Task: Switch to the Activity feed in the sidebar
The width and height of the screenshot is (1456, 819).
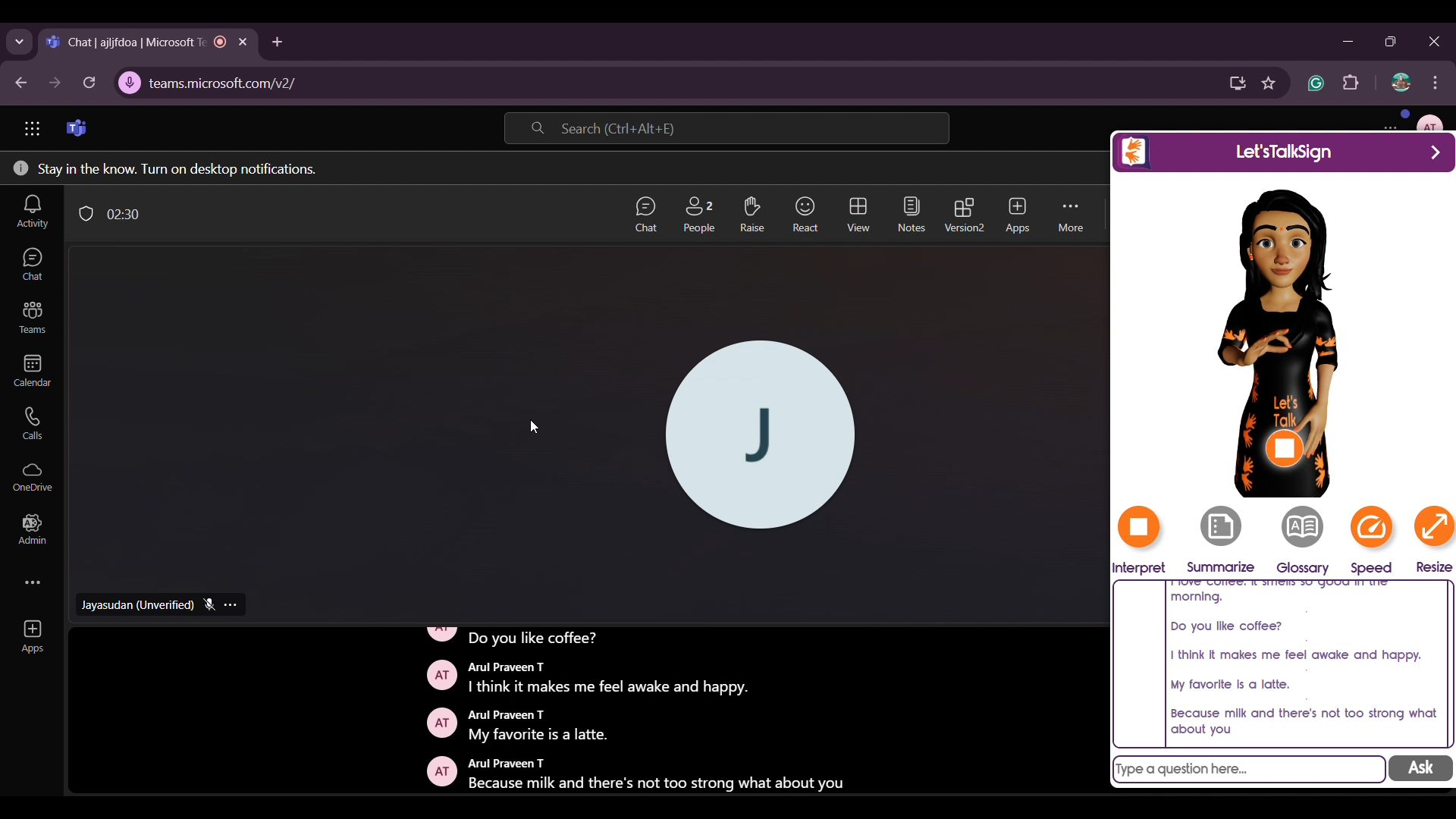Action: pos(32,212)
